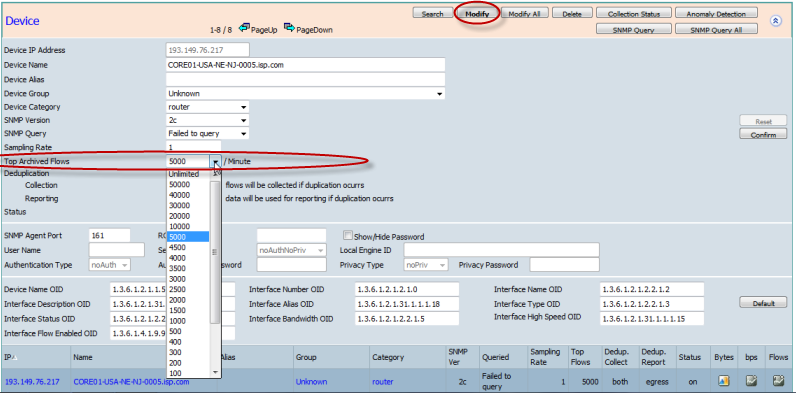The height and width of the screenshot is (393, 796).
Task: Click the Interface Type OID field
Action: [652, 304]
